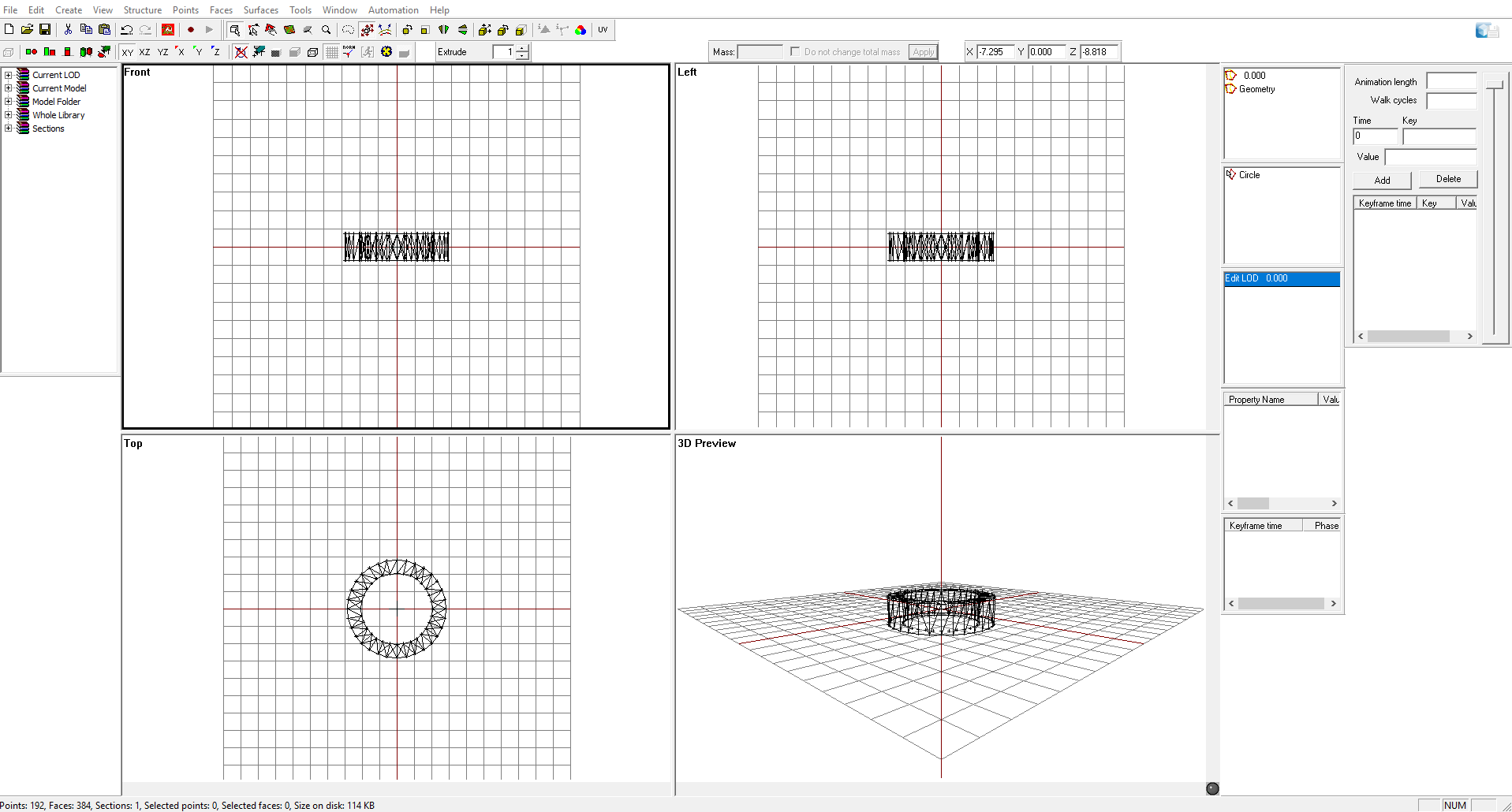
Task: Click the Undo arrow icon
Action: 126,29
